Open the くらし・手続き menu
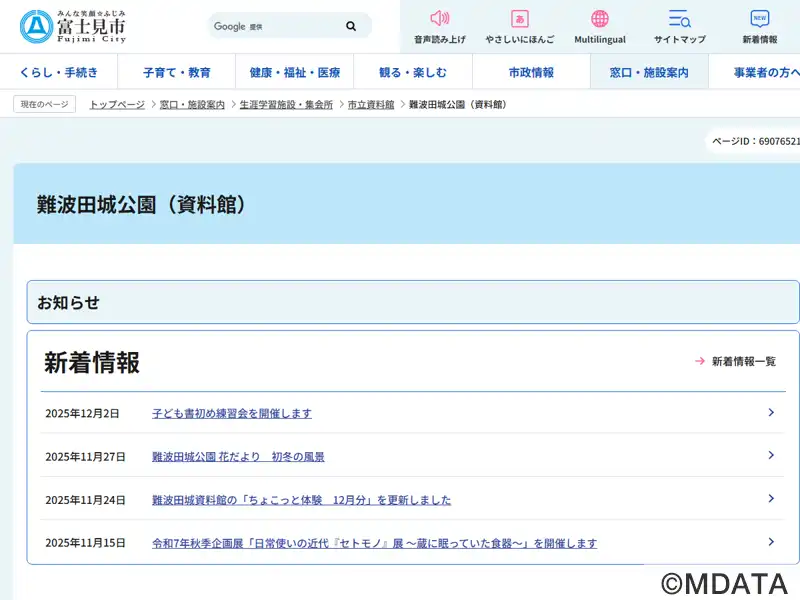Screen dimensions: 800x600 (59, 72)
